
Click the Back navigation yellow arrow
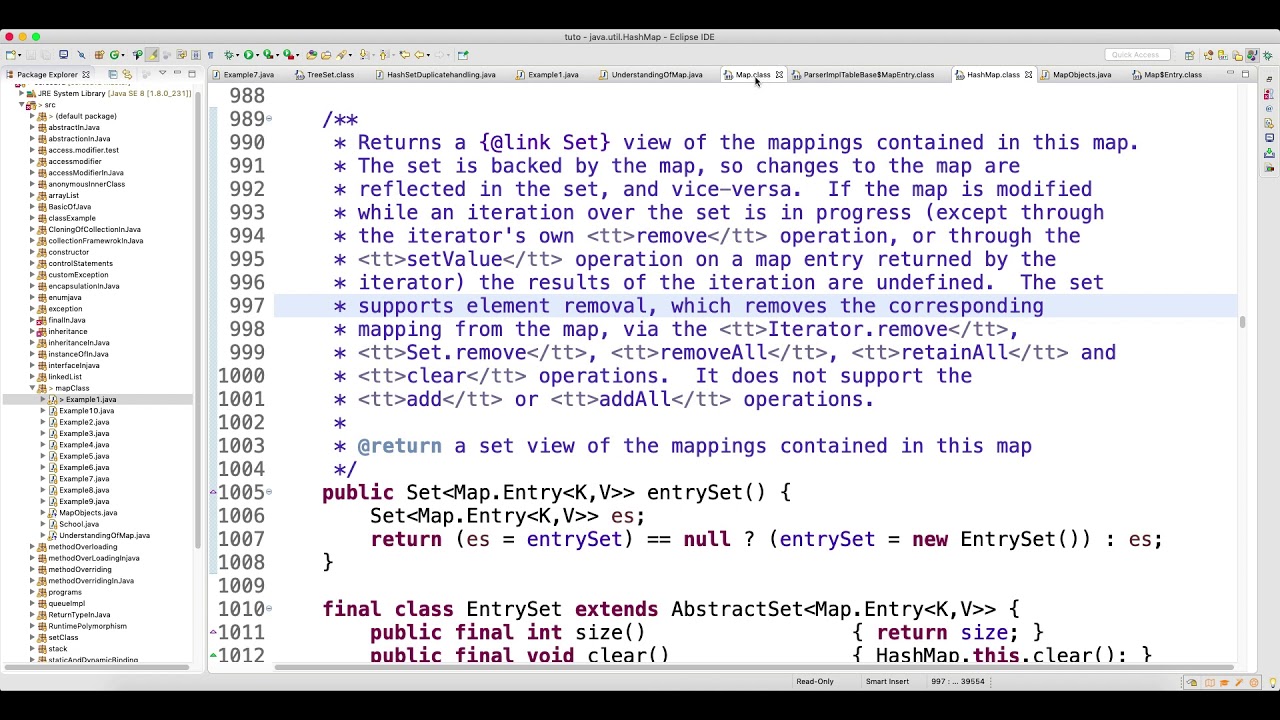coord(419,55)
